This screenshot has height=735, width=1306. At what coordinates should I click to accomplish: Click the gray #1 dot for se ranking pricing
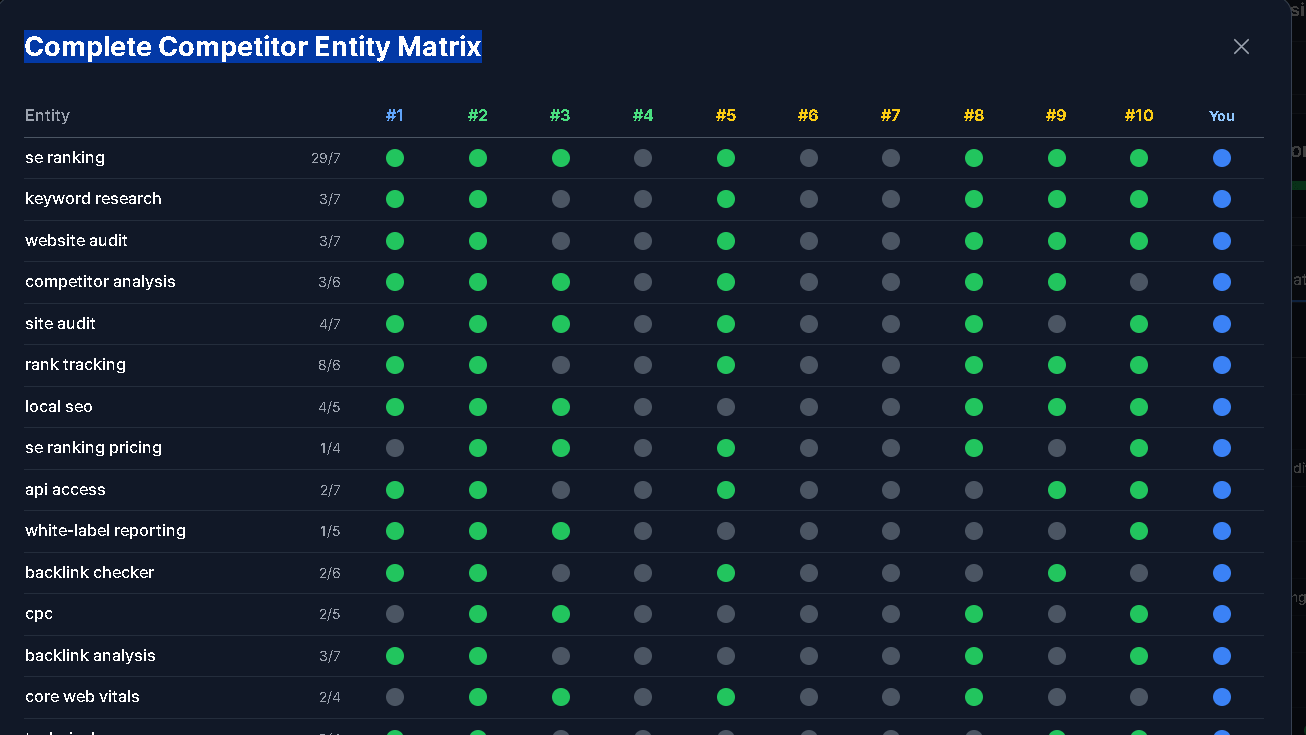(395, 448)
